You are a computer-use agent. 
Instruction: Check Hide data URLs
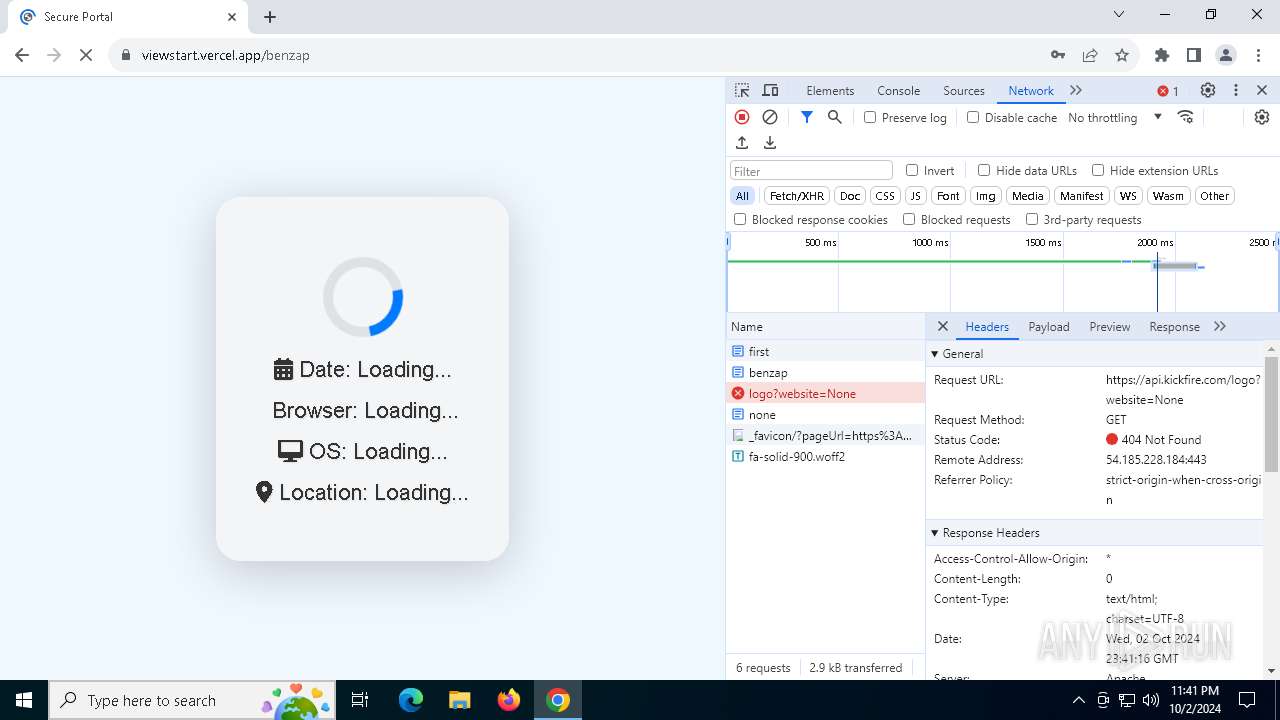984,170
